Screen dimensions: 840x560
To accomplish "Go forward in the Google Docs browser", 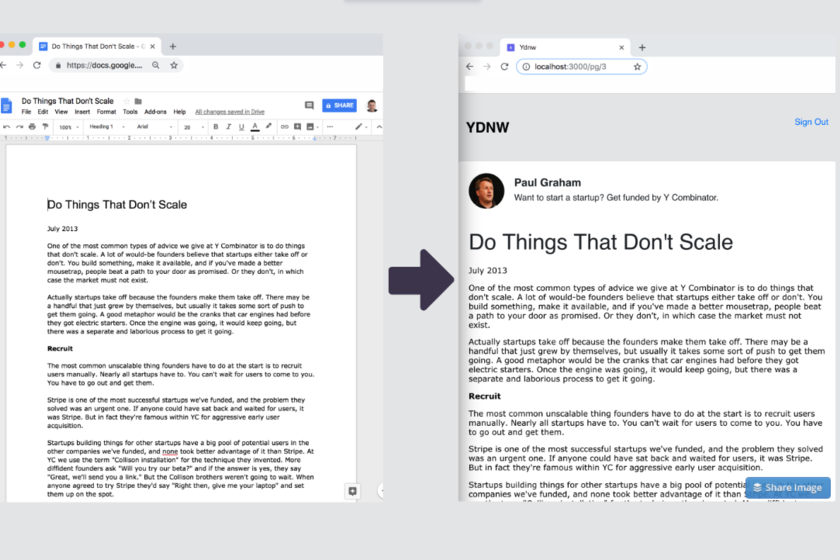I will coord(20,65).
